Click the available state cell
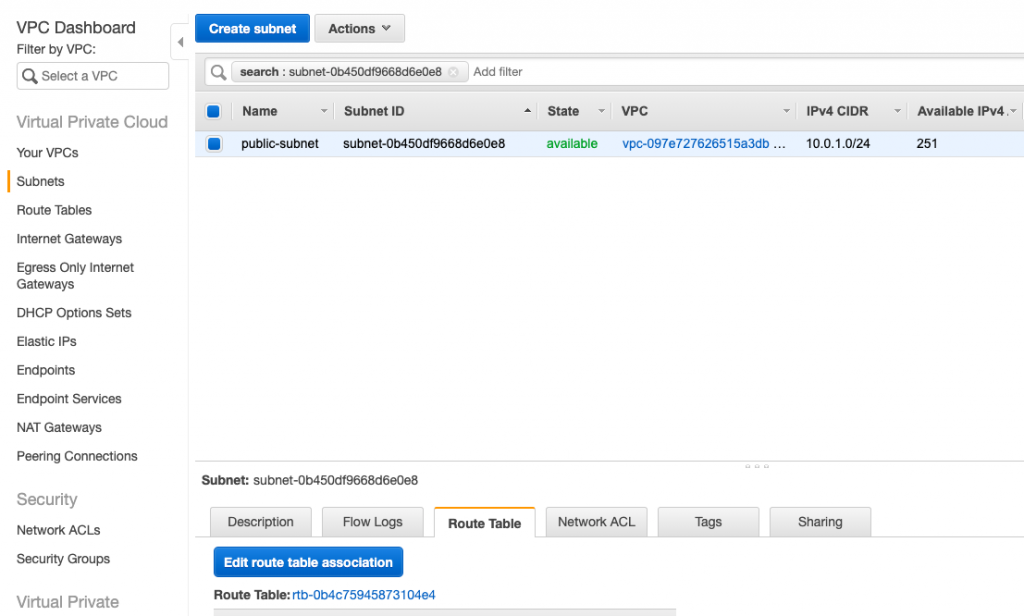 (572, 144)
